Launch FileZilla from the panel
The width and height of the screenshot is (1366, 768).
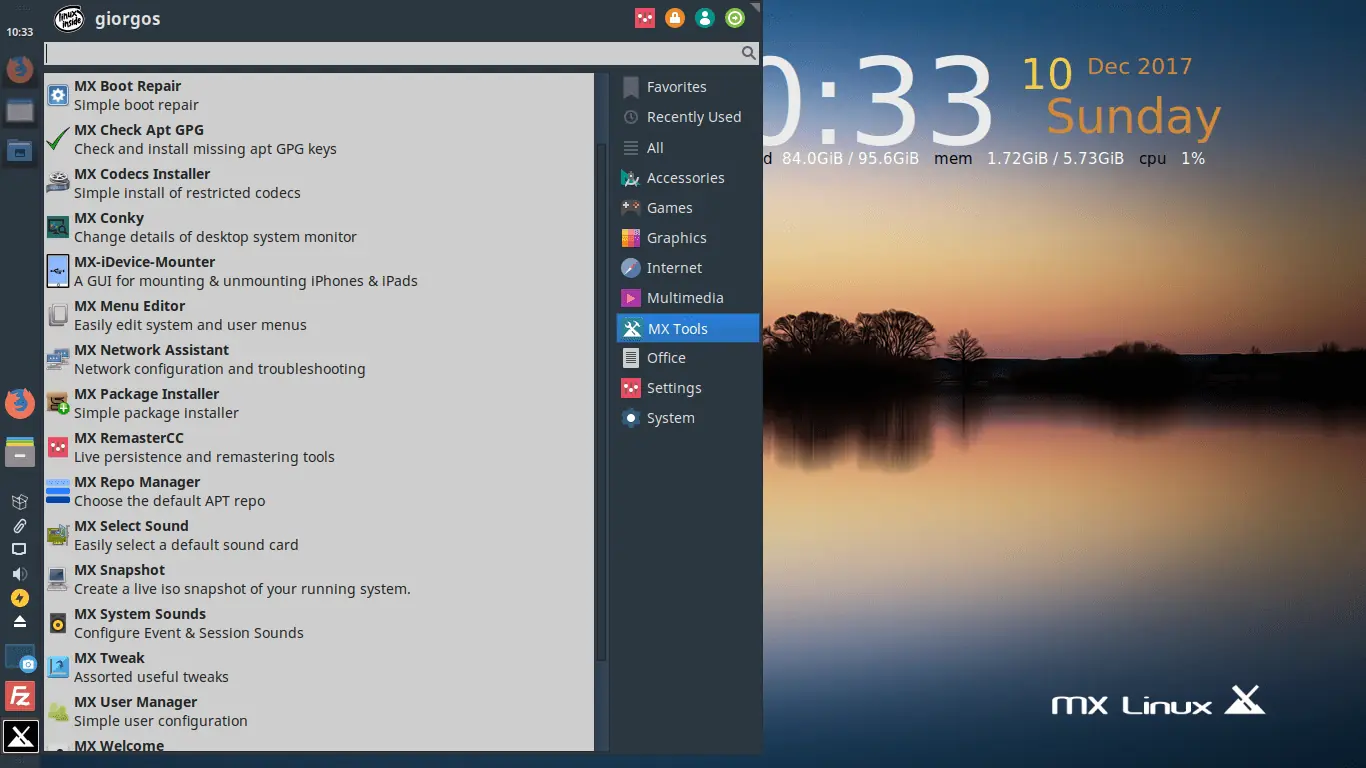tap(20, 696)
